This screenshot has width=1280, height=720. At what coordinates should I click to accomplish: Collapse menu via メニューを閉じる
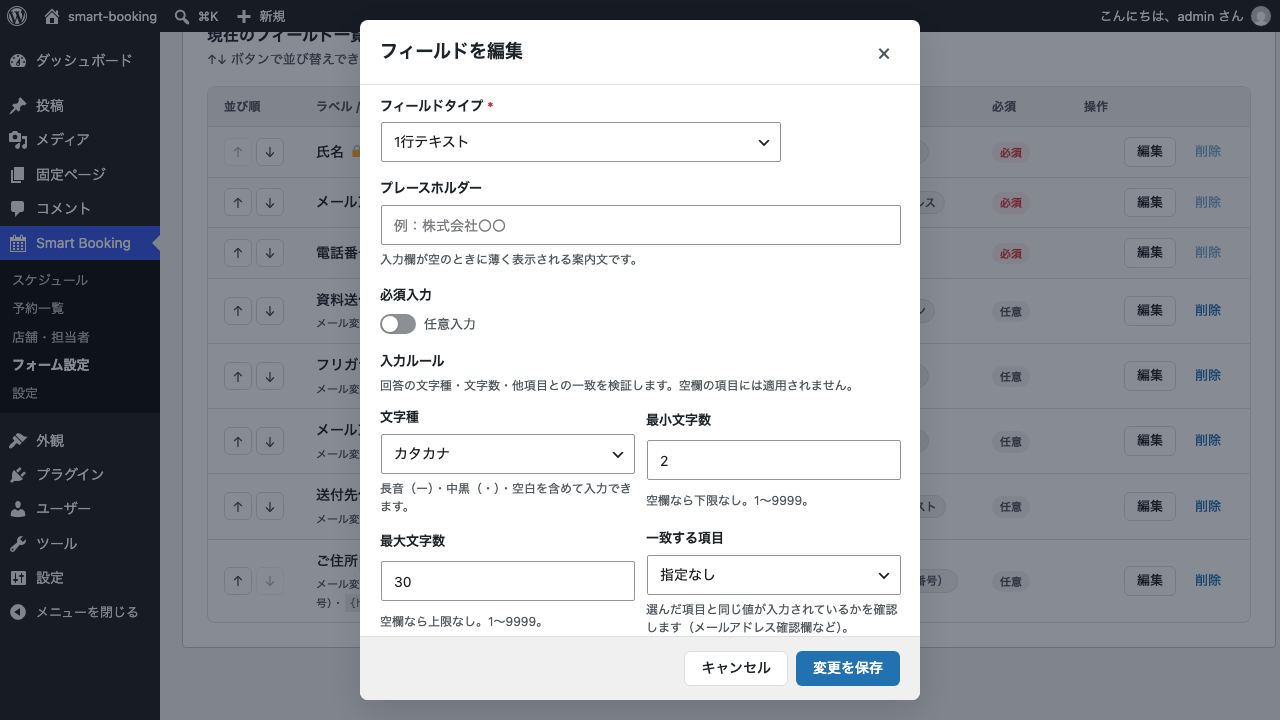coord(80,611)
